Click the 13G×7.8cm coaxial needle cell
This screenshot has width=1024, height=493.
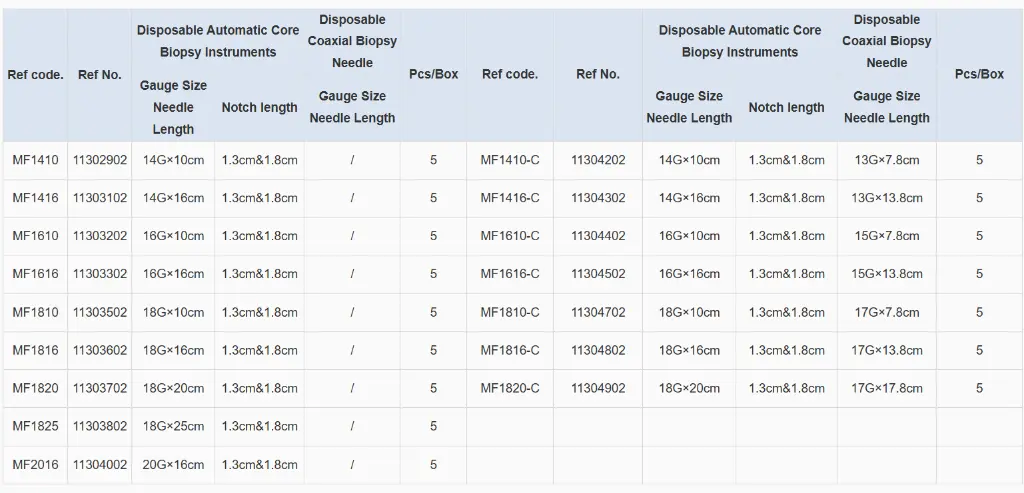886,160
